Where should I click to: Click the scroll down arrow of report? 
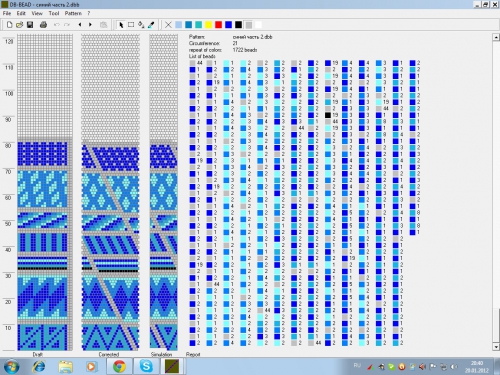496,347
